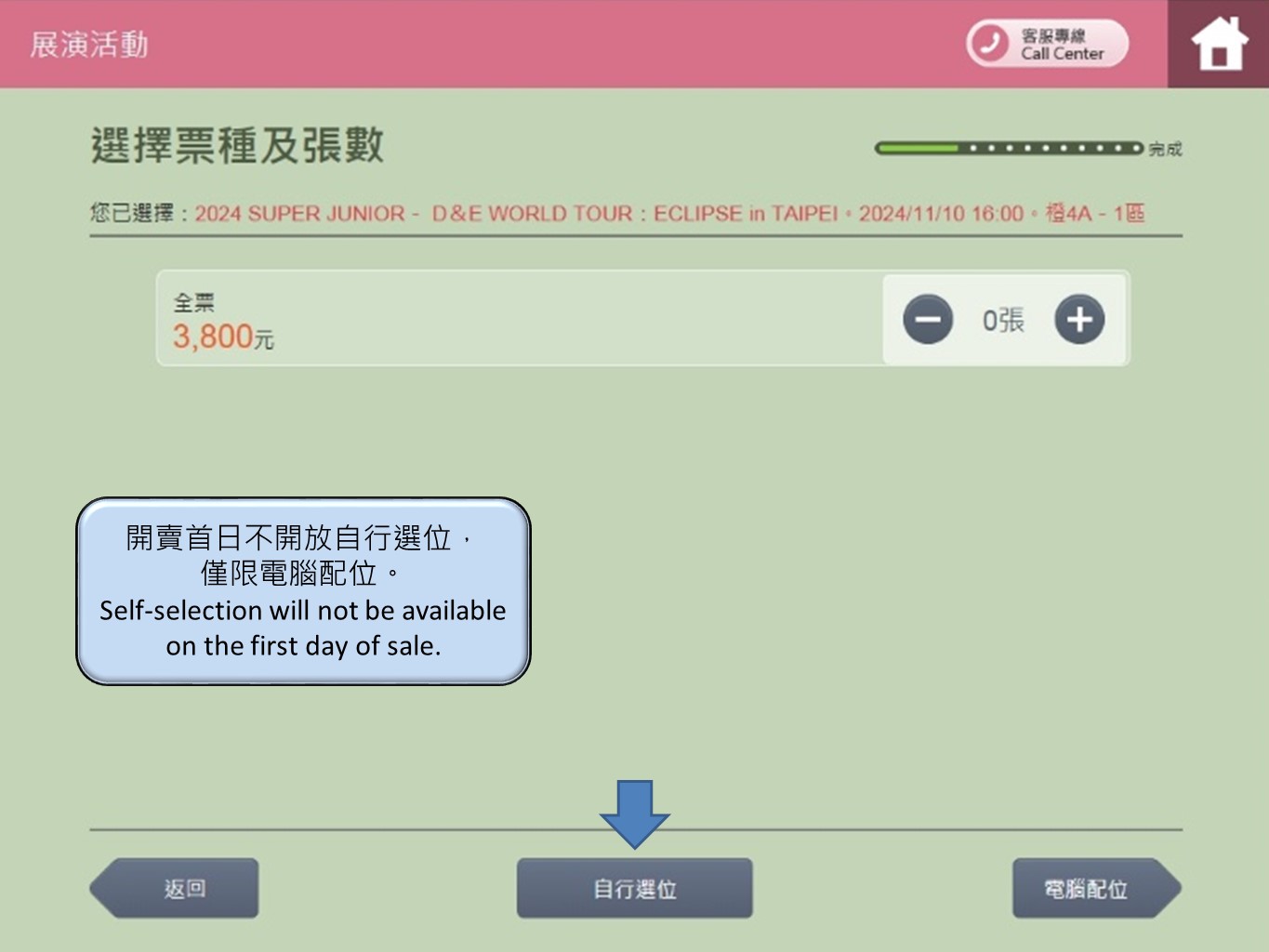Go to the home screen icon
The width and height of the screenshot is (1269, 952).
tap(1218, 44)
